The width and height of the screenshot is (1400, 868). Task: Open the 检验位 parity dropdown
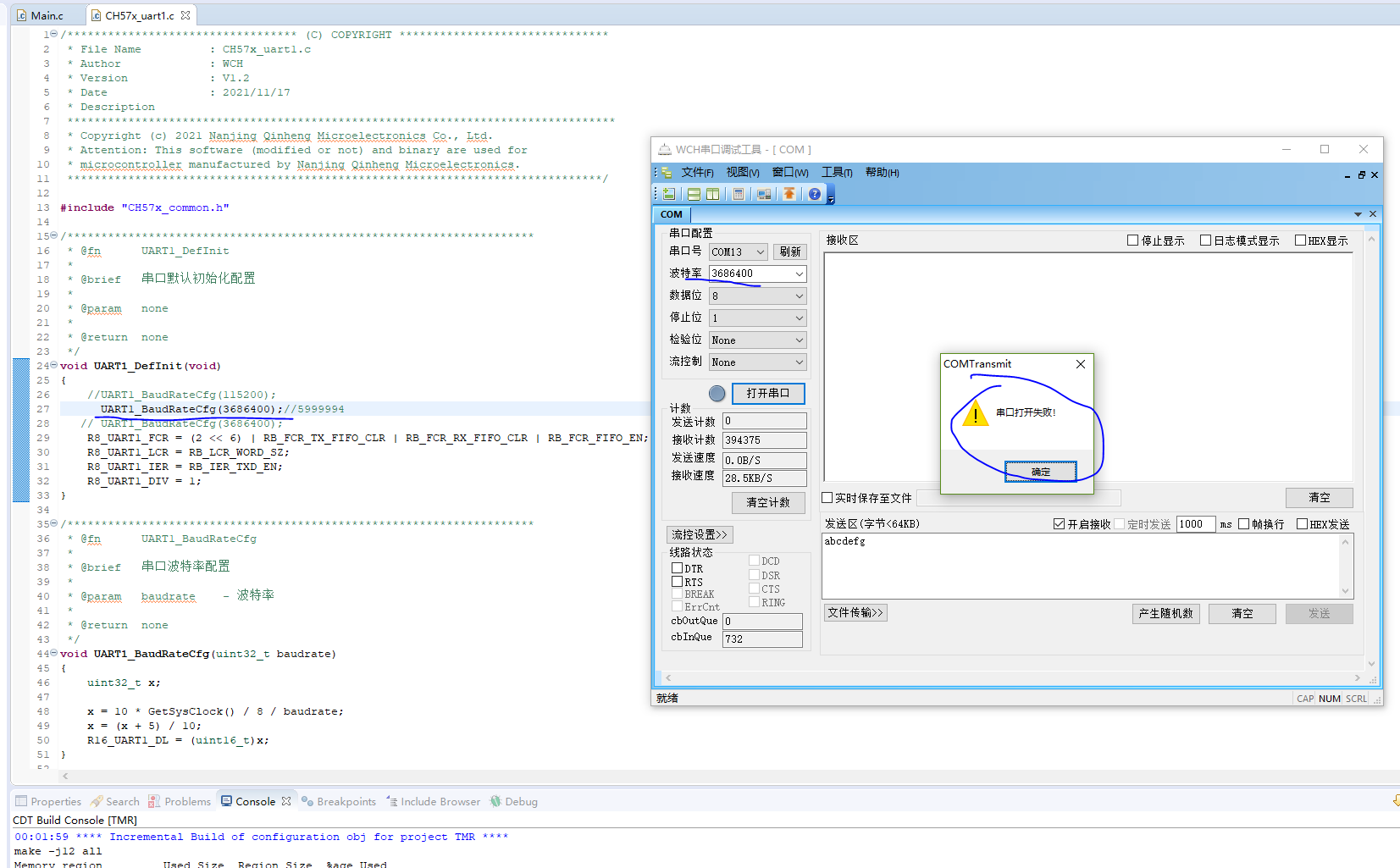[799, 340]
